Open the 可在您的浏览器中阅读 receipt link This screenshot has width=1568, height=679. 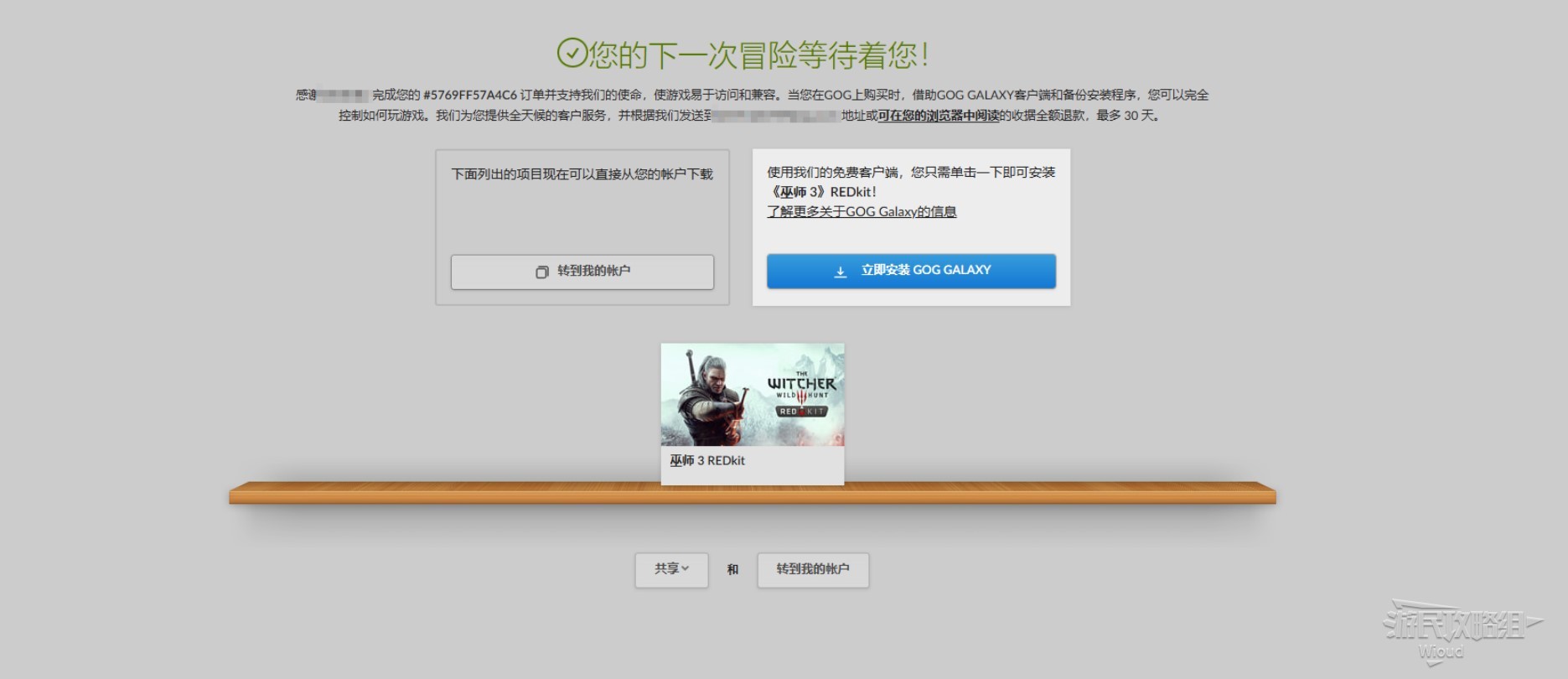pos(939,116)
